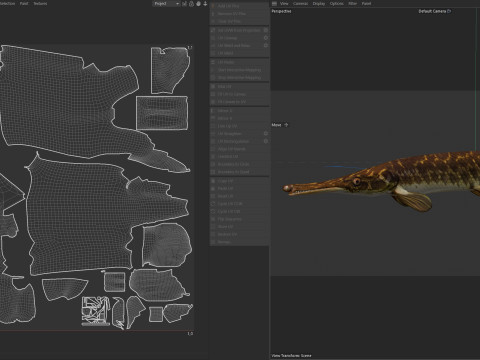This screenshot has height=360, width=480.
Task: Run Cycle UV CW
Action: point(239,211)
